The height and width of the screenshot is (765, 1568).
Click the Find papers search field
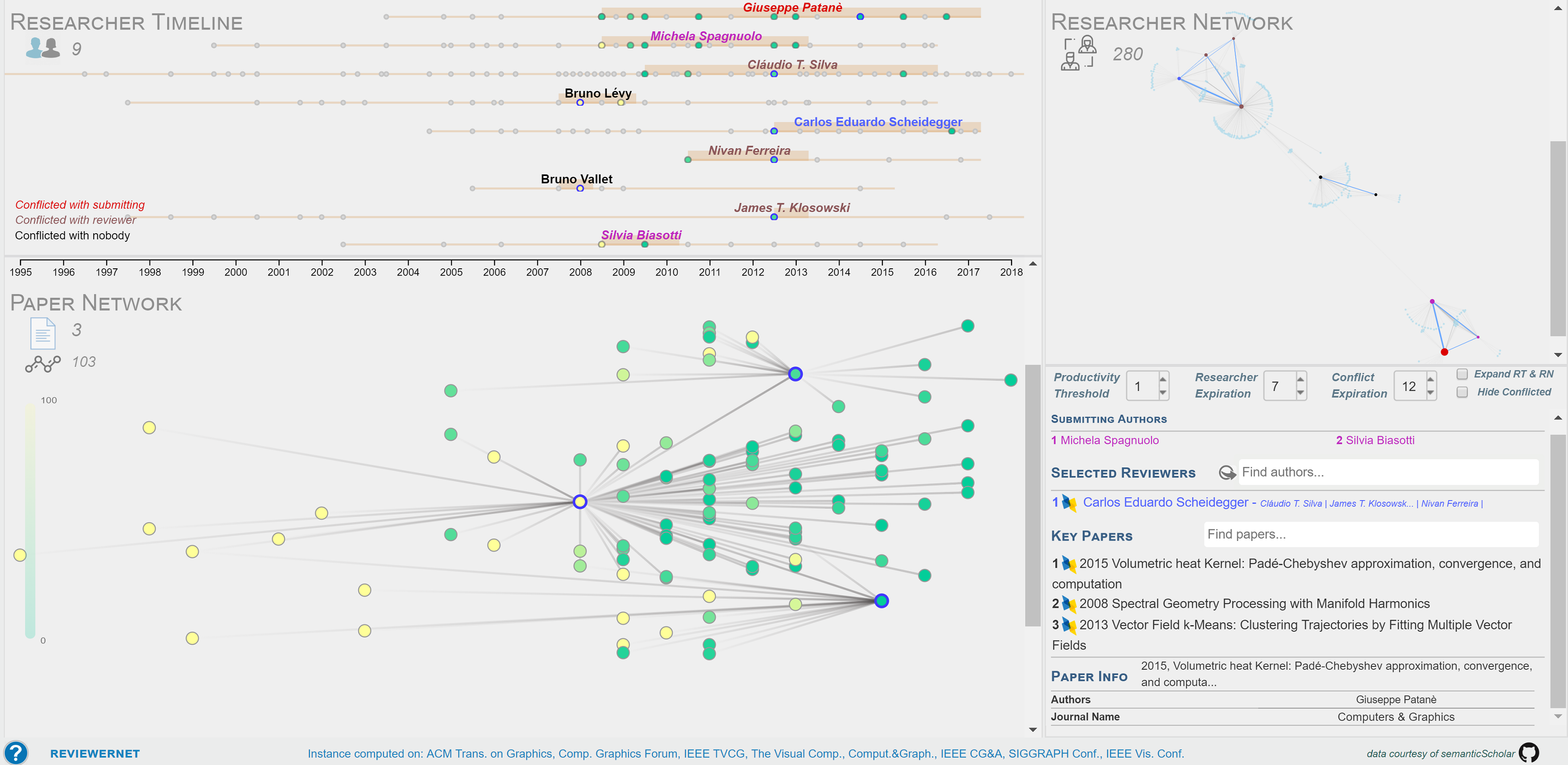tap(1370, 534)
